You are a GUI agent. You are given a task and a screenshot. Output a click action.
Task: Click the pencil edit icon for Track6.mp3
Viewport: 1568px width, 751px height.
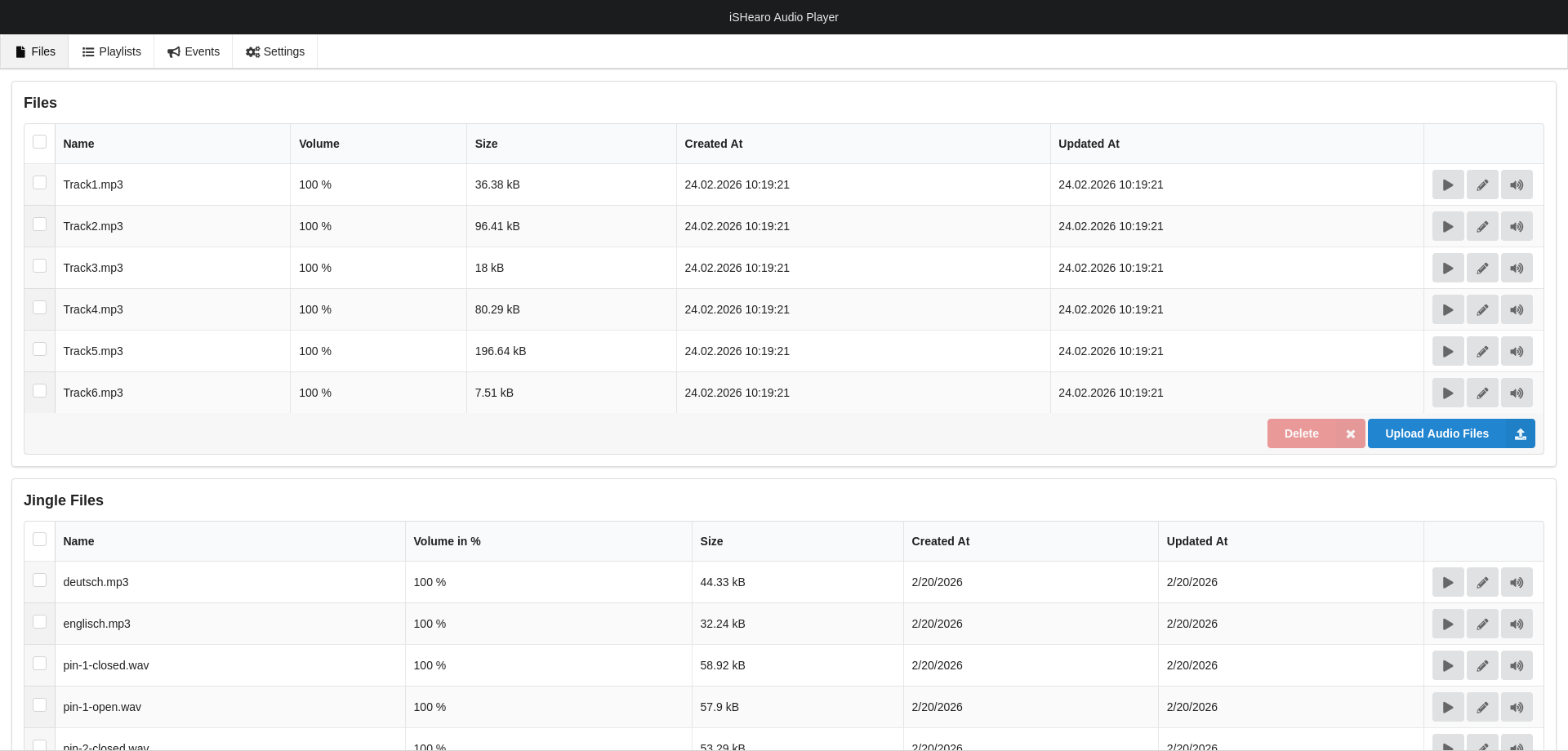pos(1481,393)
